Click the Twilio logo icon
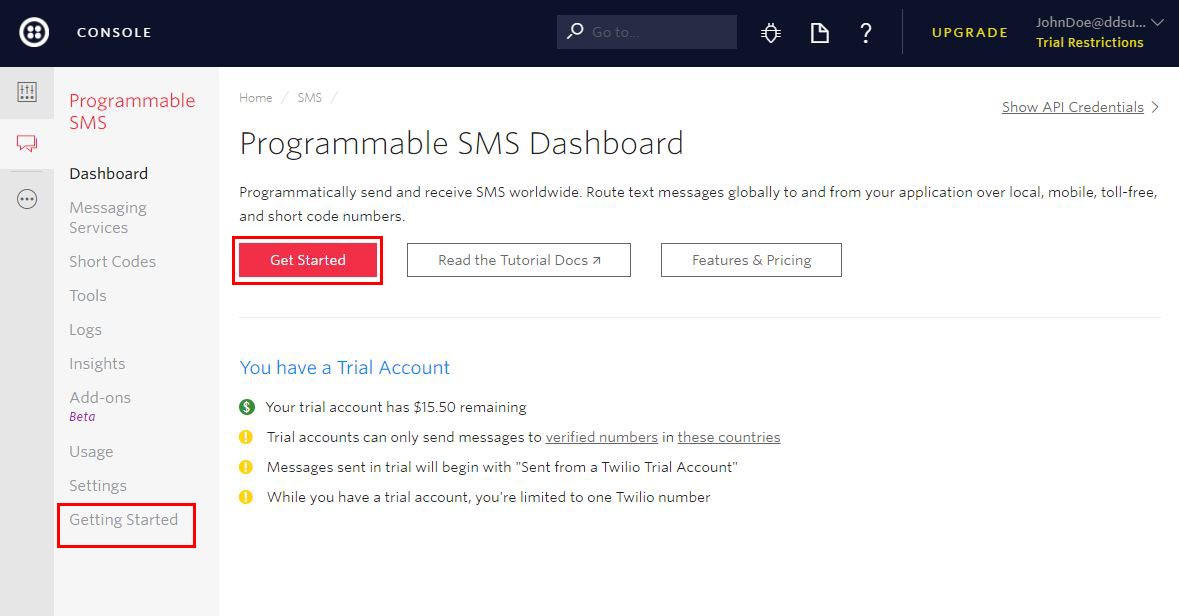Image resolution: width=1179 pixels, height=616 pixels. click(x=34, y=32)
